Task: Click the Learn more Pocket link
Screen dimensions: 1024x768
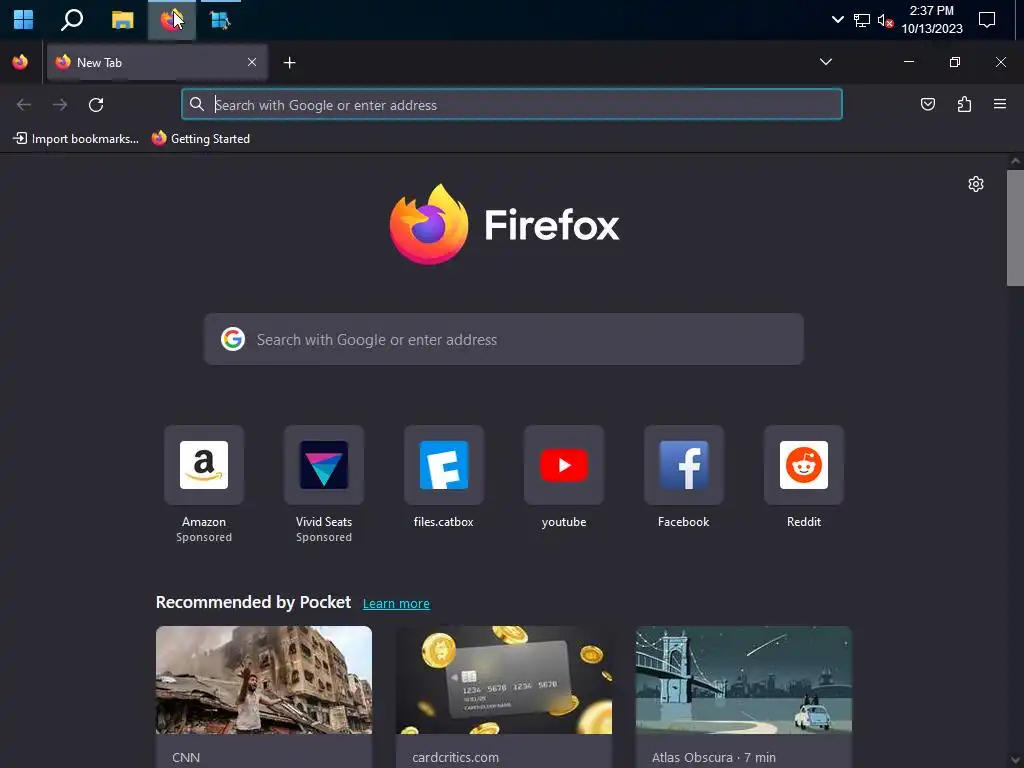Action: click(396, 603)
